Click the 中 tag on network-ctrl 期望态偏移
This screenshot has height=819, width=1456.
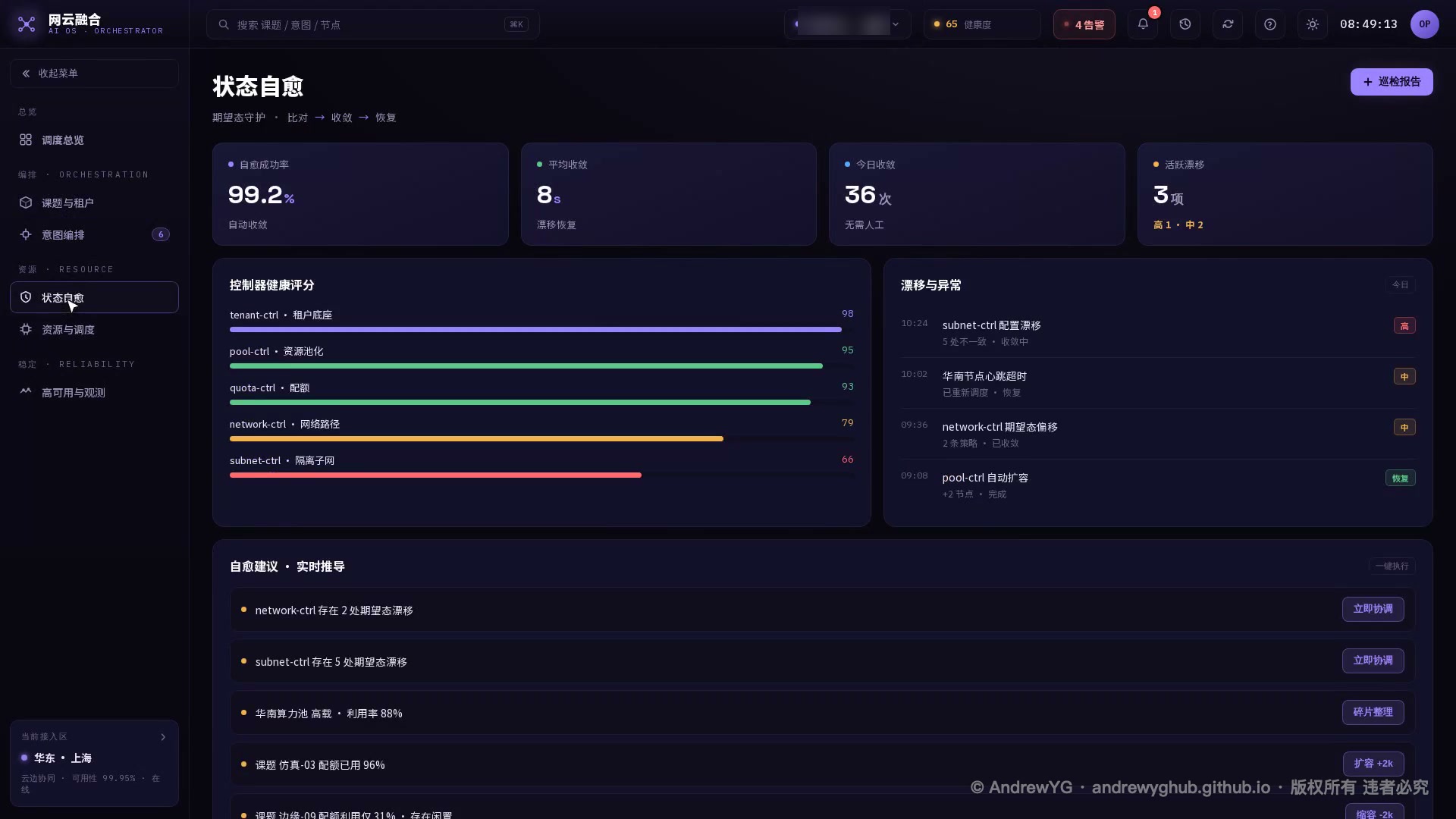point(1404,428)
